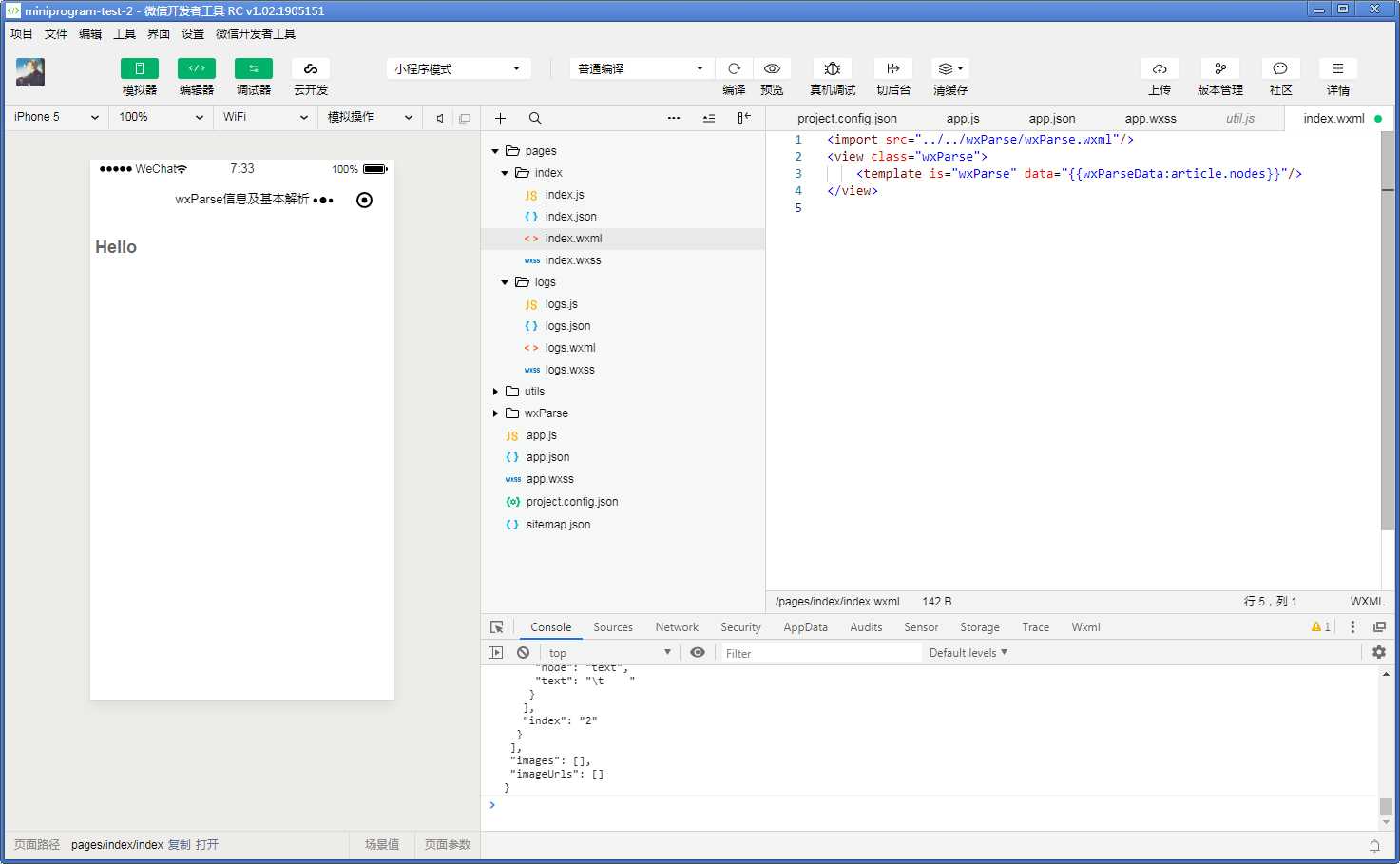Switch to AppData devtools tab
This screenshot has width=1400, height=864.
(x=805, y=627)
